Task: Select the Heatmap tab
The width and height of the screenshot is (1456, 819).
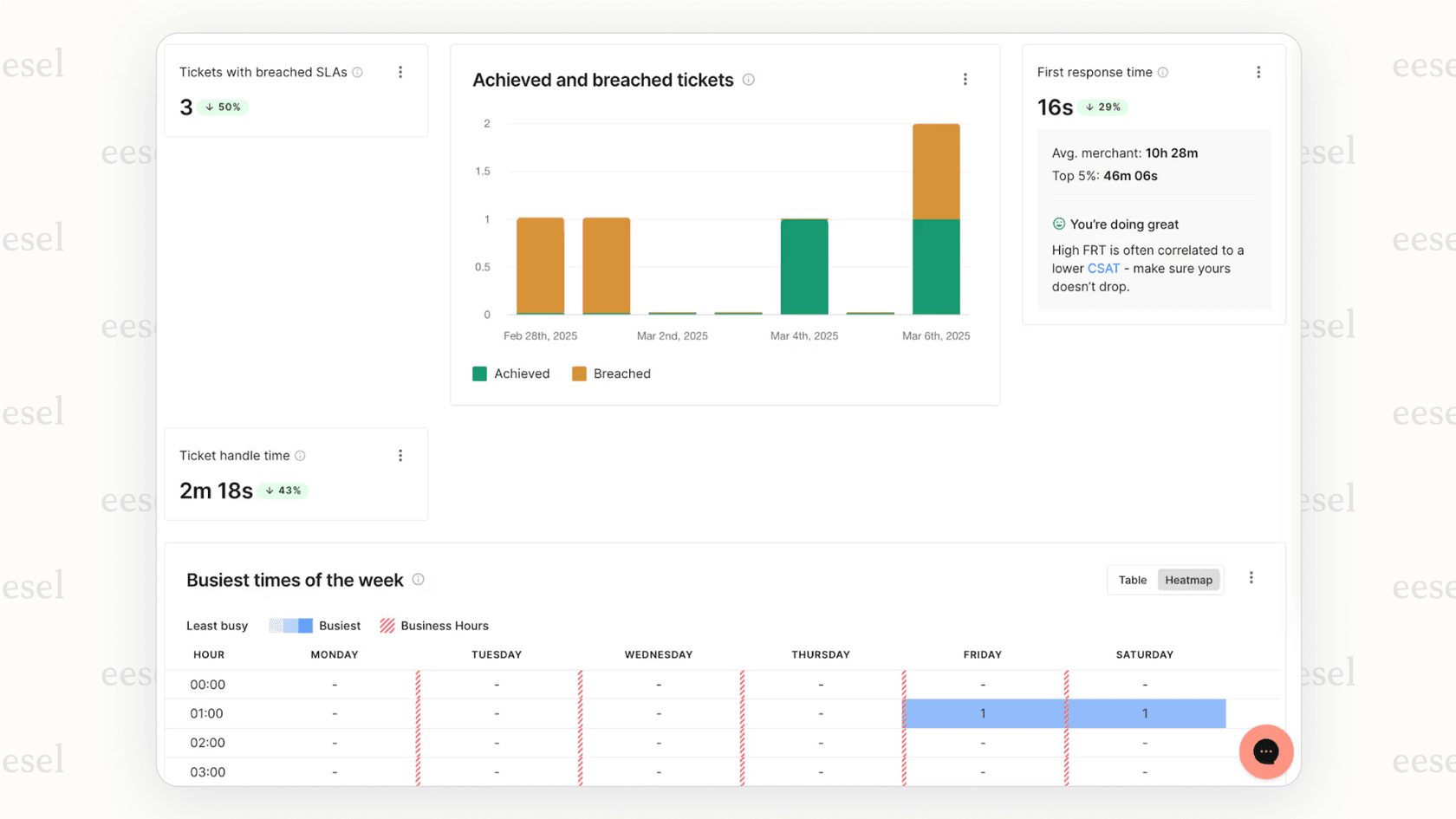Action: (1188, 579)
